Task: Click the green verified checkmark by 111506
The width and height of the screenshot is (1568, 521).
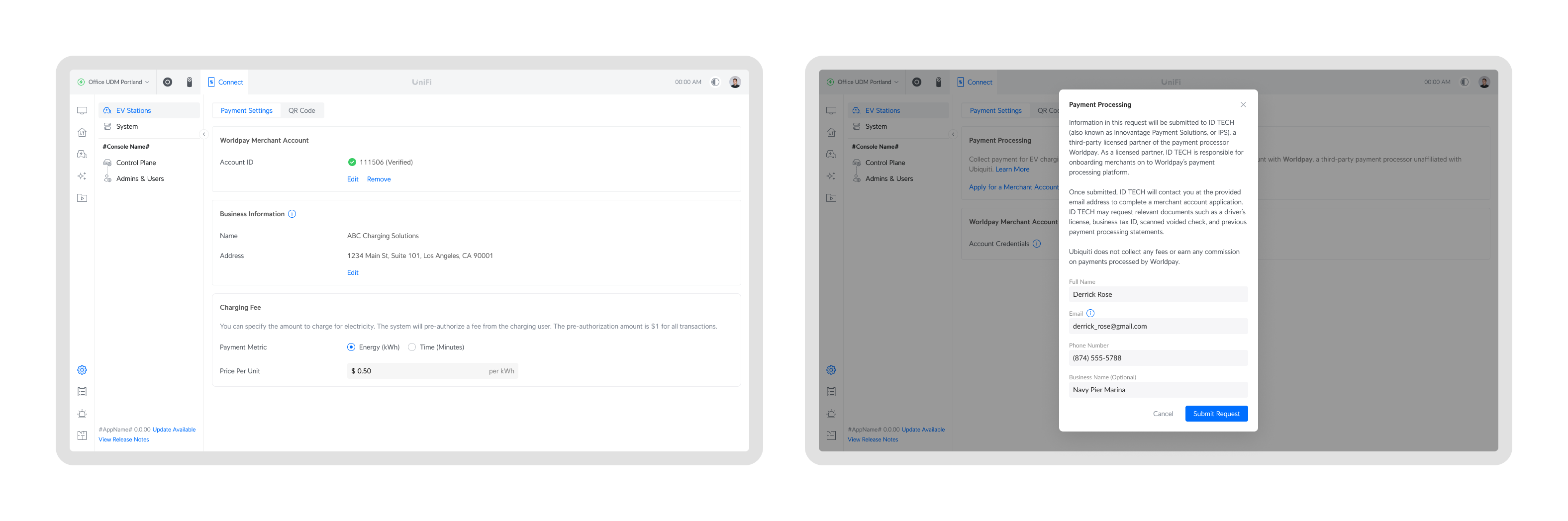Action: [352, 163]
